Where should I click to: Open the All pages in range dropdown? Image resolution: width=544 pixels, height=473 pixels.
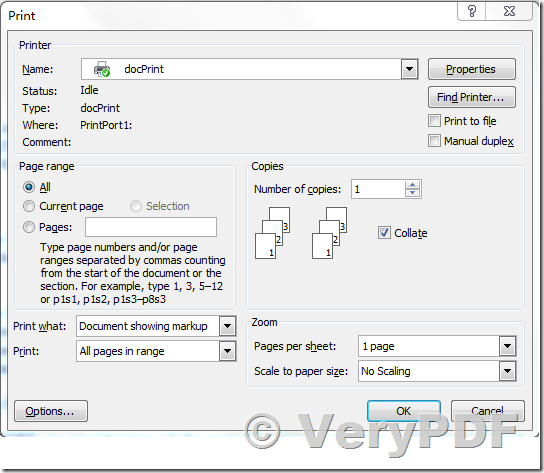coord(228,351)
